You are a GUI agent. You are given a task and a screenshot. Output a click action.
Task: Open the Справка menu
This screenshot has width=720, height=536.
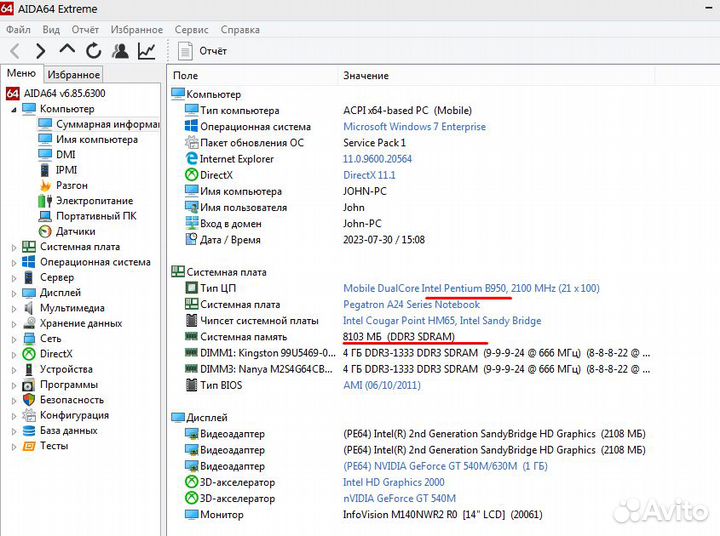pyautogui.click(x=240, y=30)
